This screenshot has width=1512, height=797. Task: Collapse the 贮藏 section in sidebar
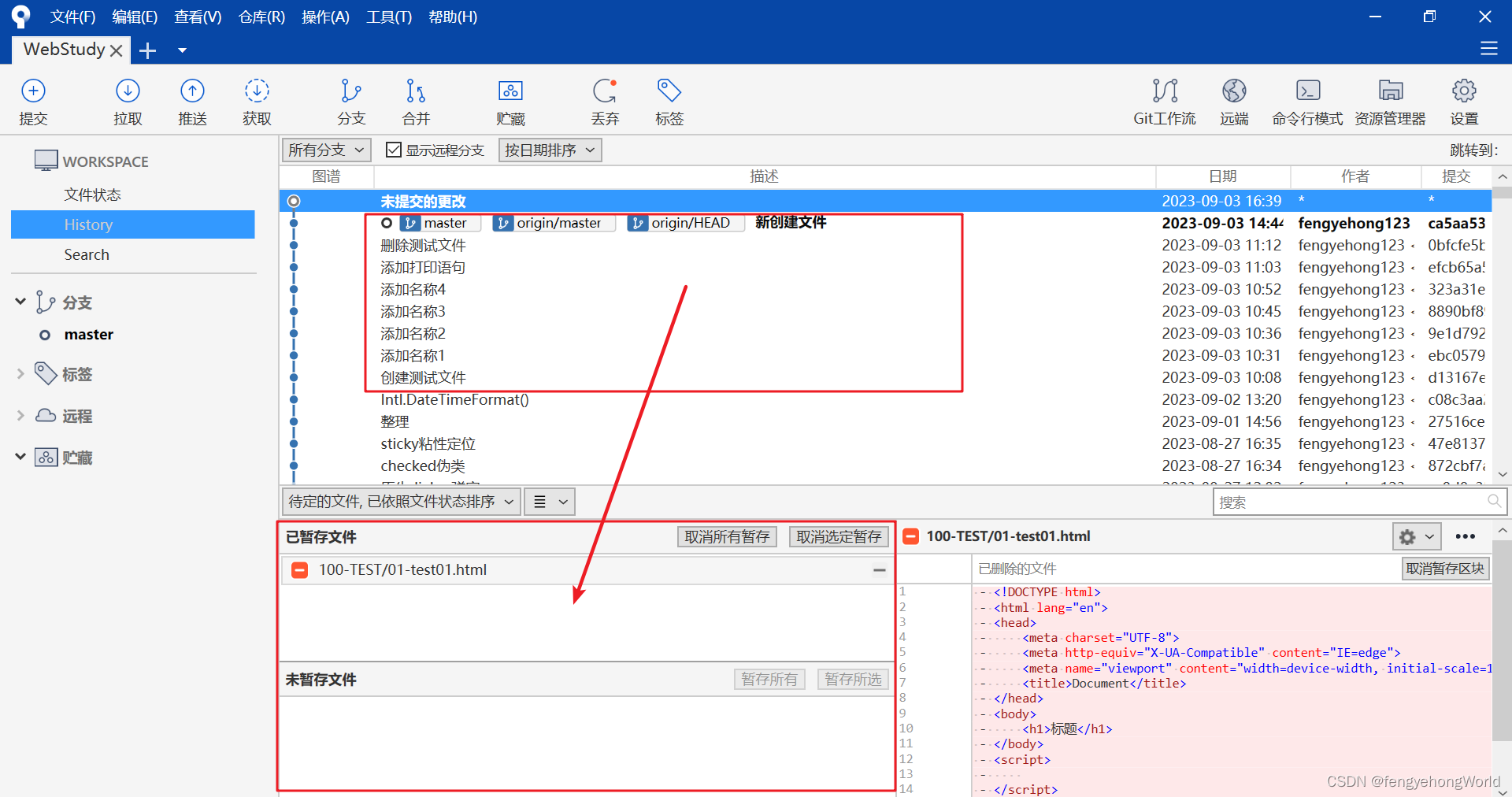(x=20, y=457)
